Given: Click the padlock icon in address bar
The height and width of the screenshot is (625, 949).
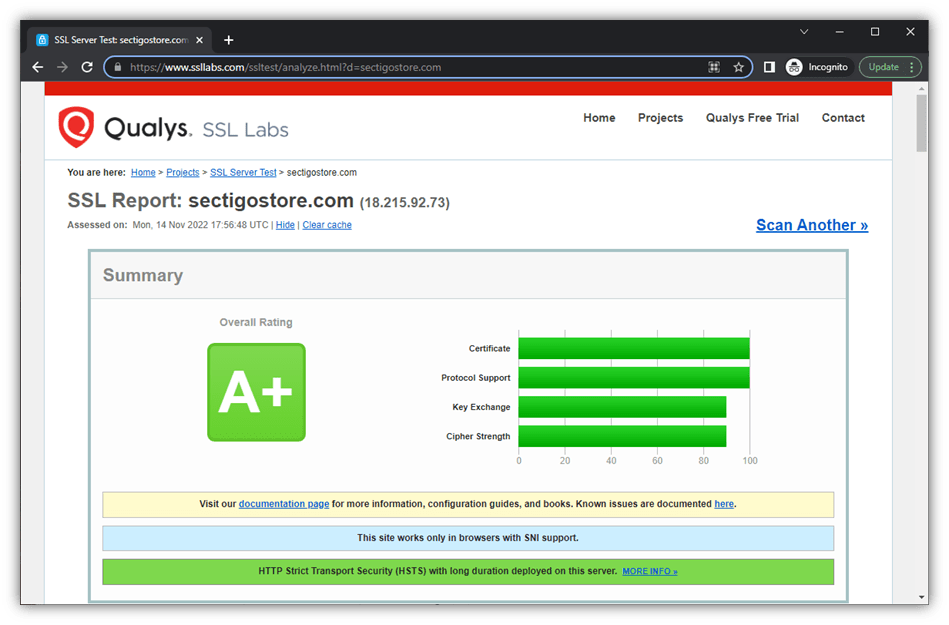Looking at the screenshot, I should (x=117, y=67).
